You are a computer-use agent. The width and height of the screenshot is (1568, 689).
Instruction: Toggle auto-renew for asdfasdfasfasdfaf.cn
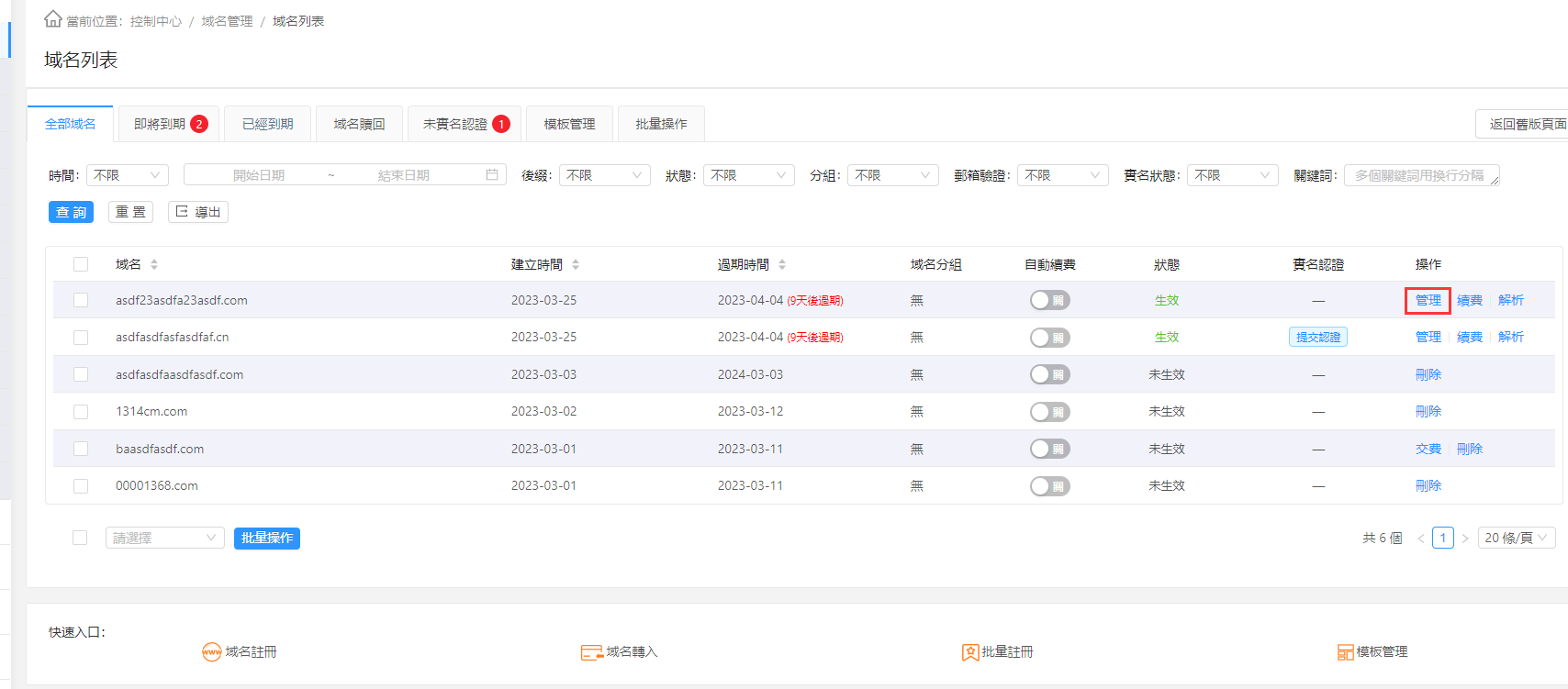coord(1050,338)
